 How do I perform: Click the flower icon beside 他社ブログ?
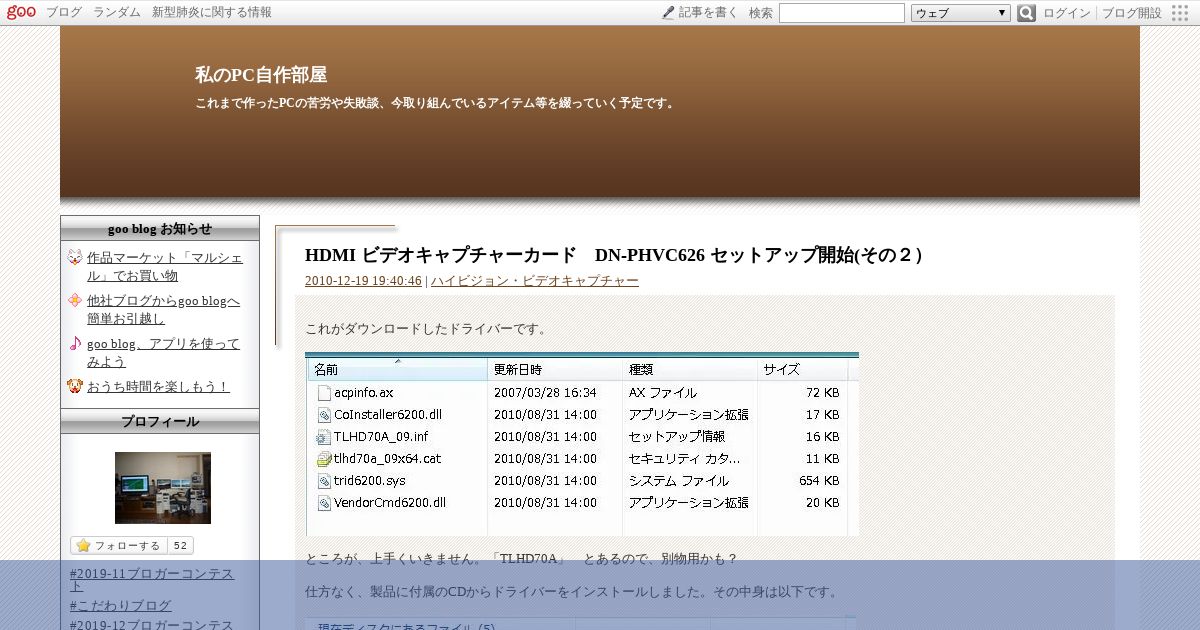tap(75, 300)
